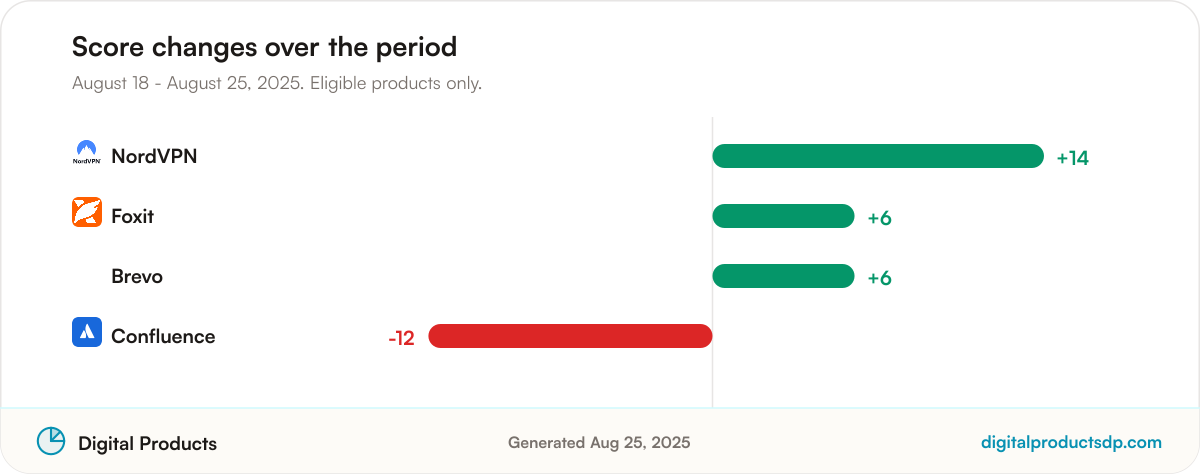Click the orange Foxit logo icon

87,212
